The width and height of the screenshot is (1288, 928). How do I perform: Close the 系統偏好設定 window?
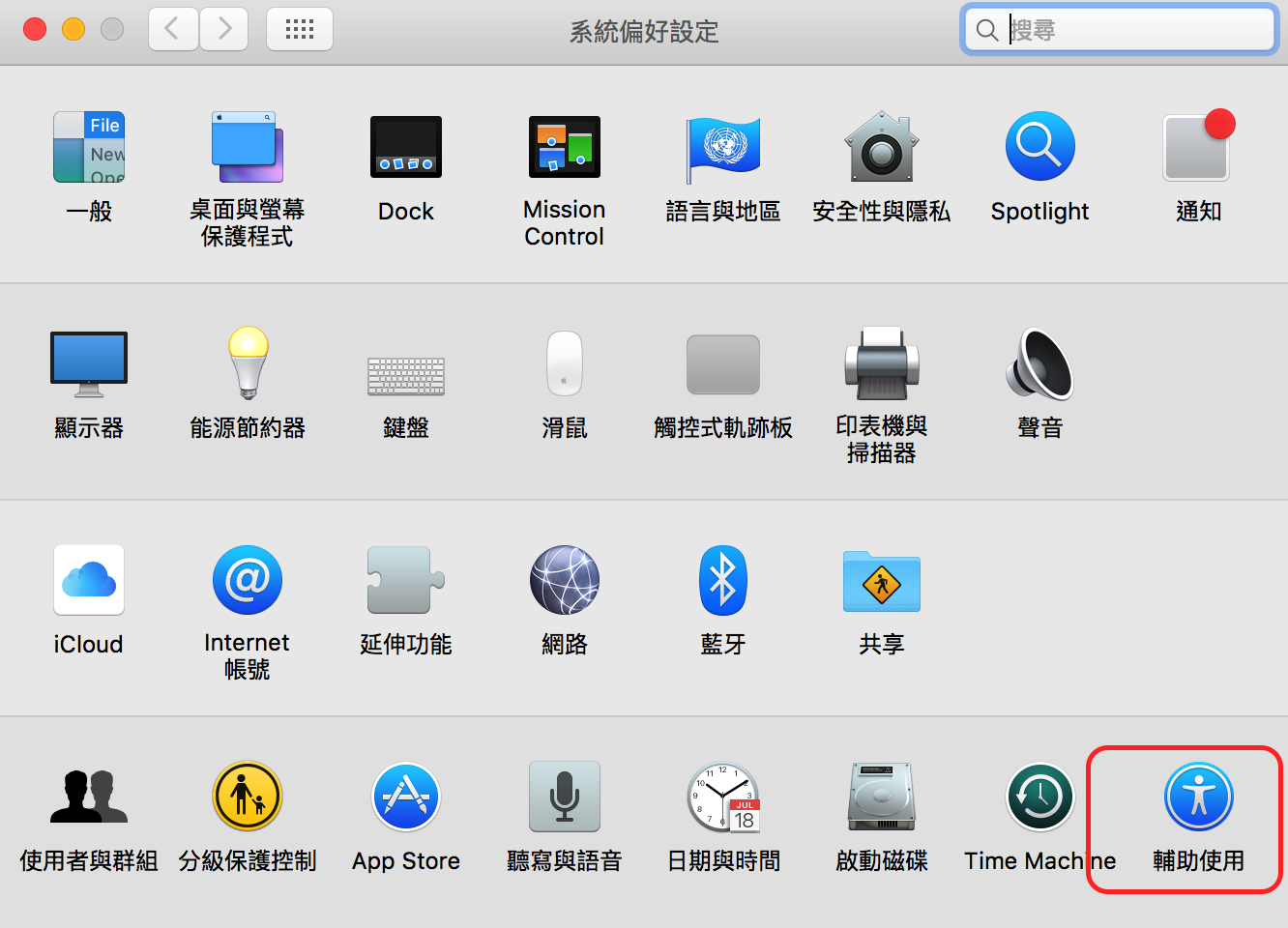coord(35,29)
